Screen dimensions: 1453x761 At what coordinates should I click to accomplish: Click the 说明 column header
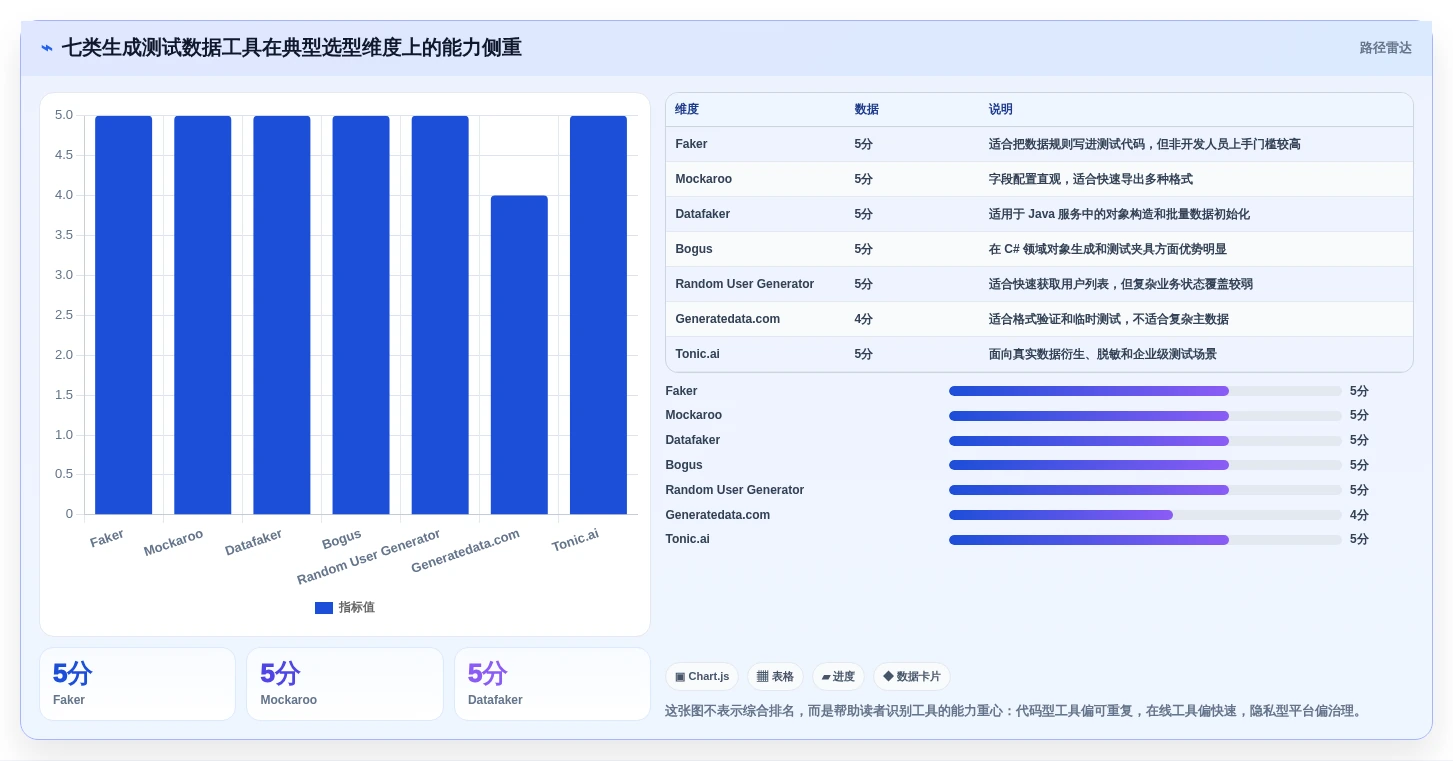pyautogui.click(x=1001, y=110)
